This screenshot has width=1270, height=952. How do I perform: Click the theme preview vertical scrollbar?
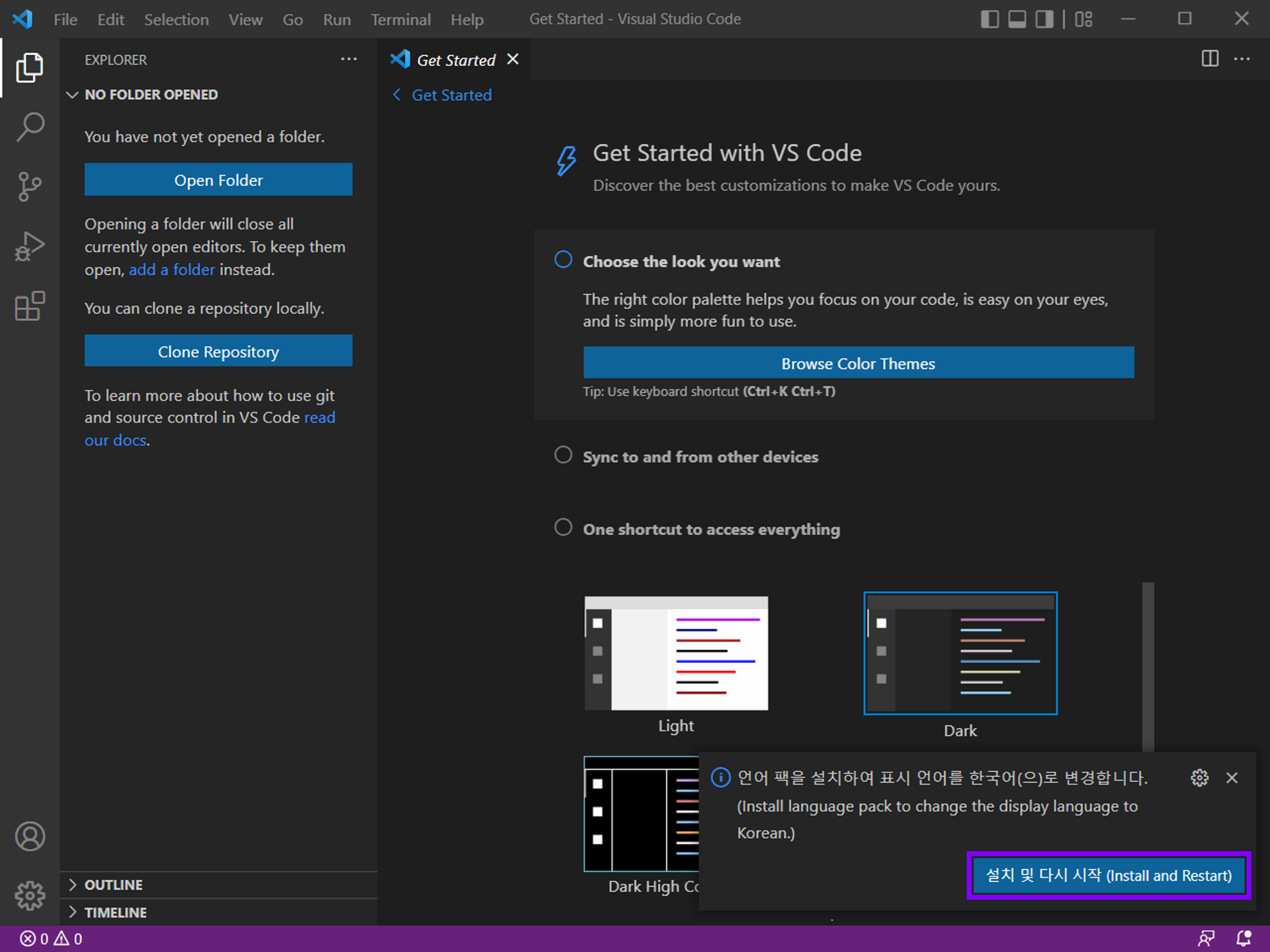click(1148, 666)
